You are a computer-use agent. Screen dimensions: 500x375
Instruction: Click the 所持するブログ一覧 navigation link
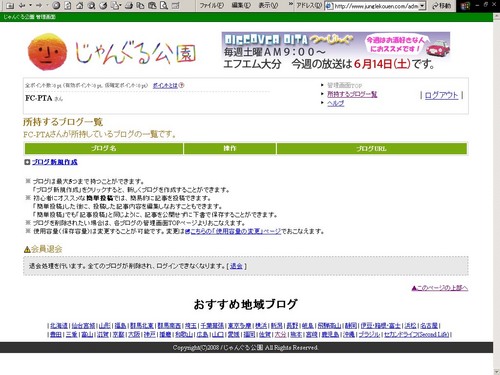(352, 94)
